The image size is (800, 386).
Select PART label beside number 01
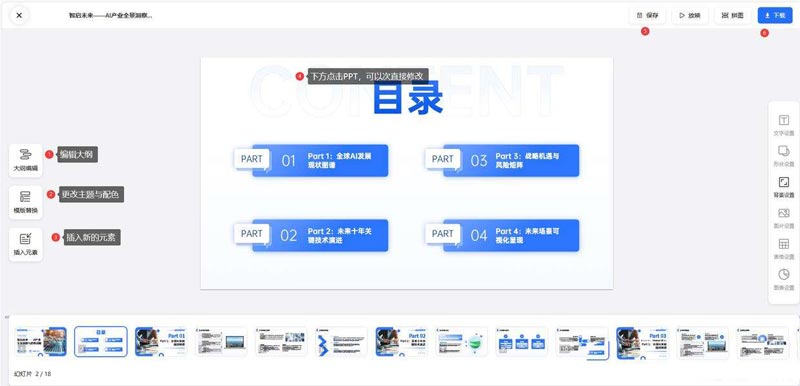coord(252,159)
